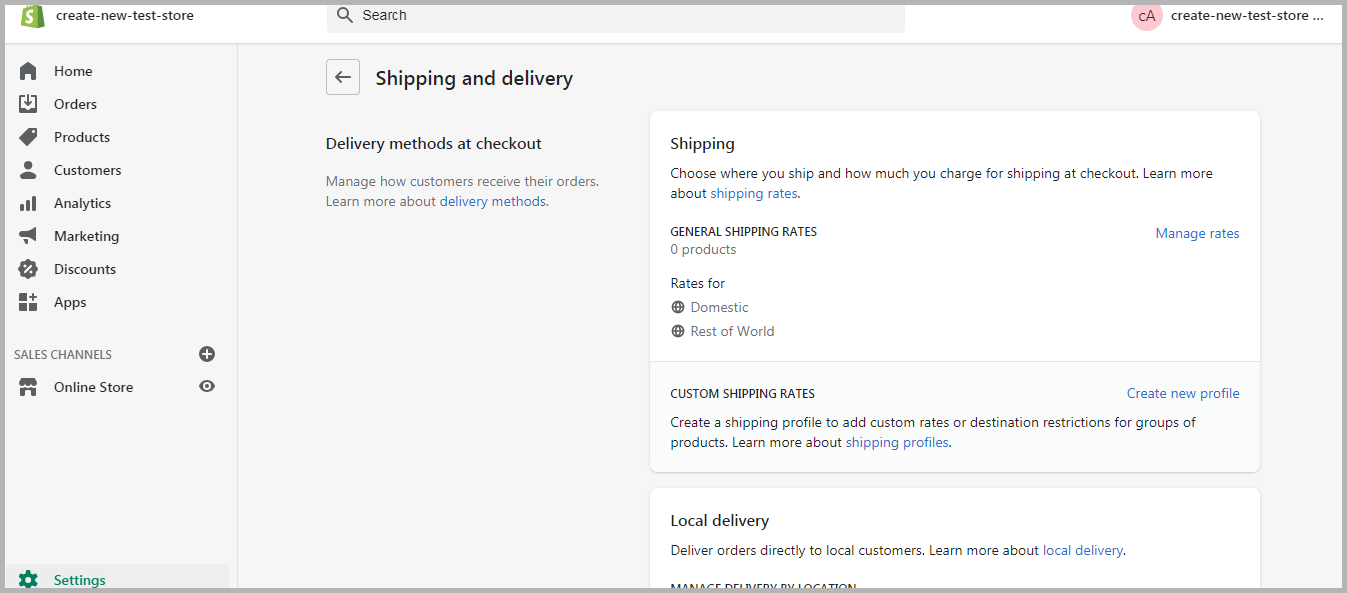Follow the shipping rates link

753,193
